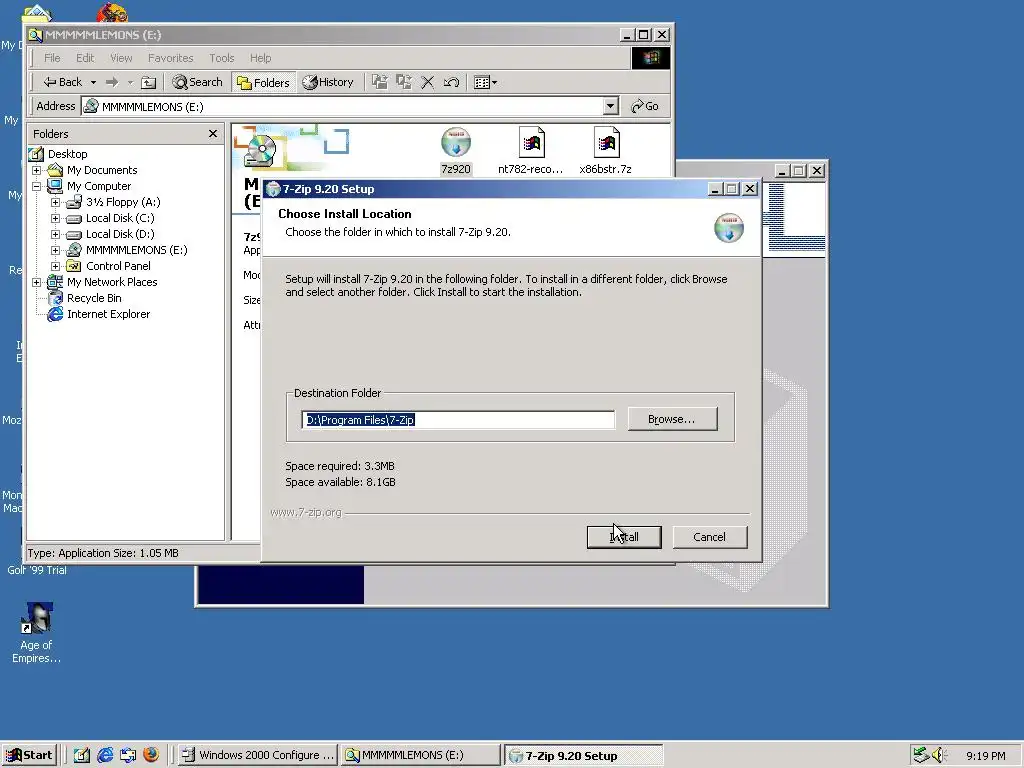The height and width of the screenshot is (768, 1024).
Task: Click the Search toolbar button
Action: (197, 82)
